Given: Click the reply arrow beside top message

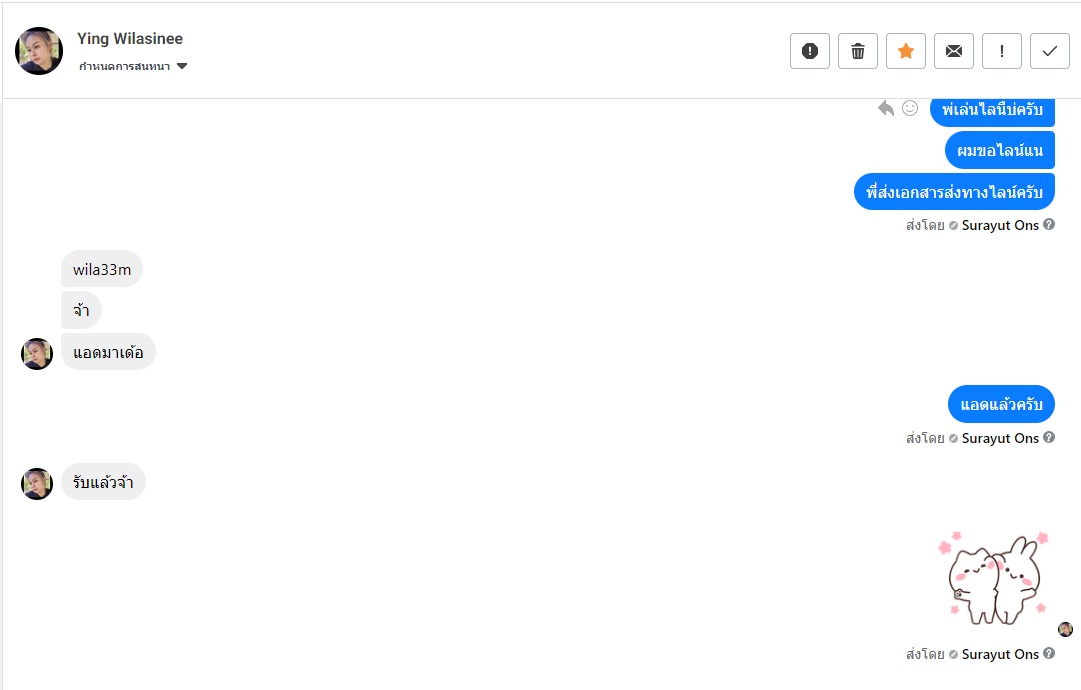Looking at the screenshot, I should pyautogui.click(x=886, y=108).
